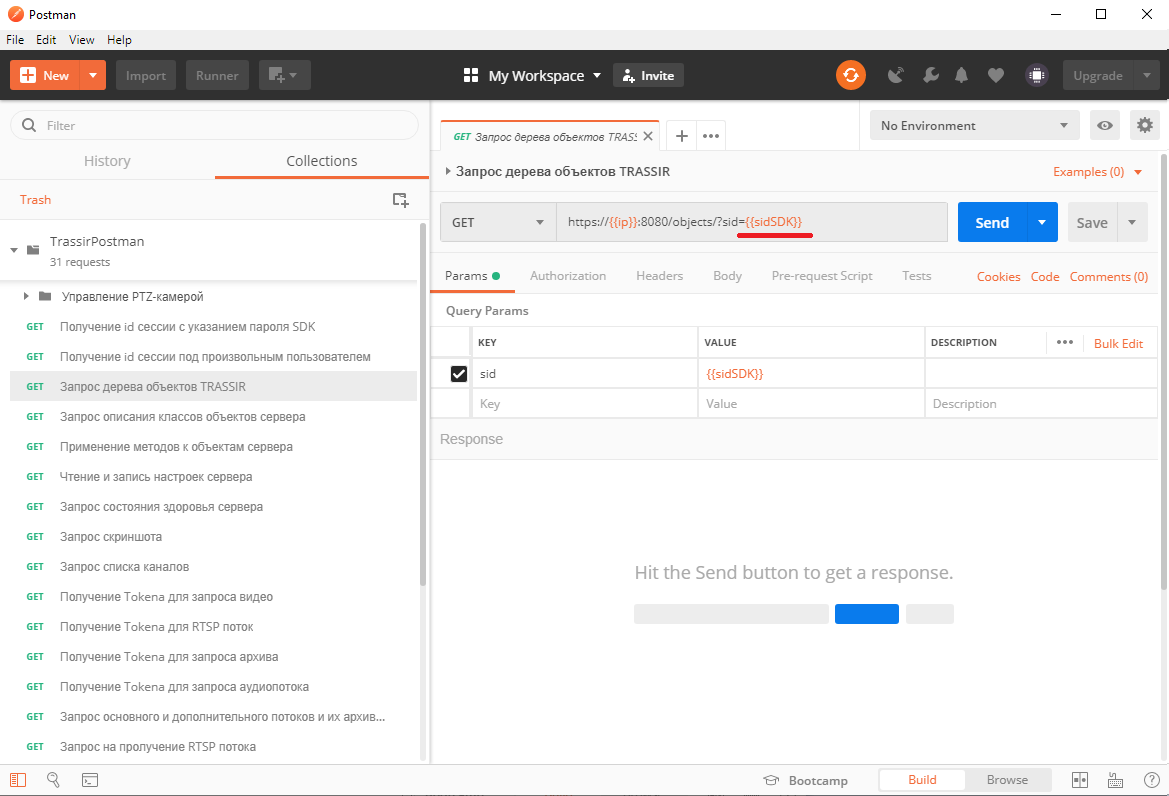Open the help question mark icon
The width and height of the screenshot is (1169, 796).
tap(1151, 780)
